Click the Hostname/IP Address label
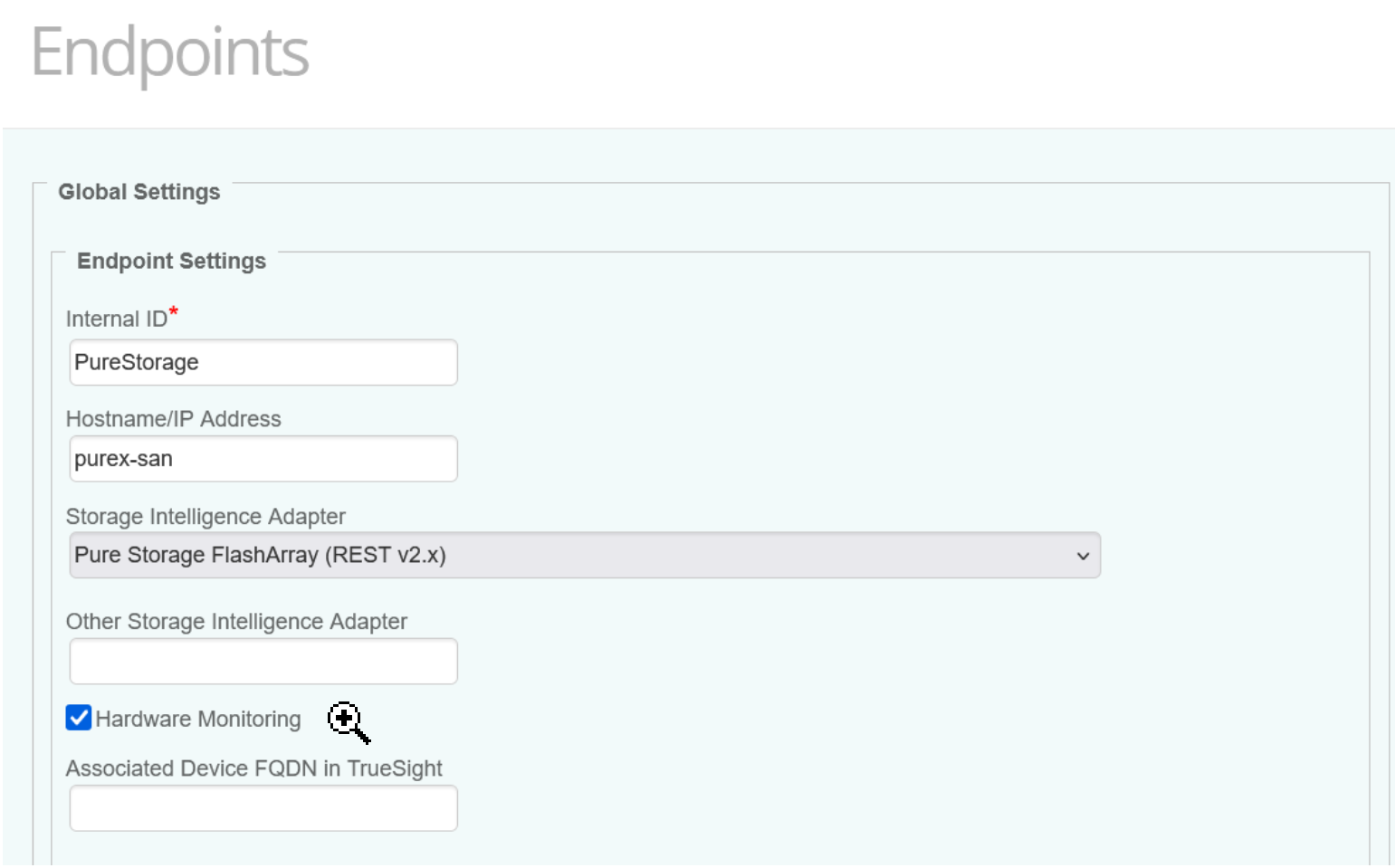This screenshot has height=868, width=1395. (x=174, y=419)
